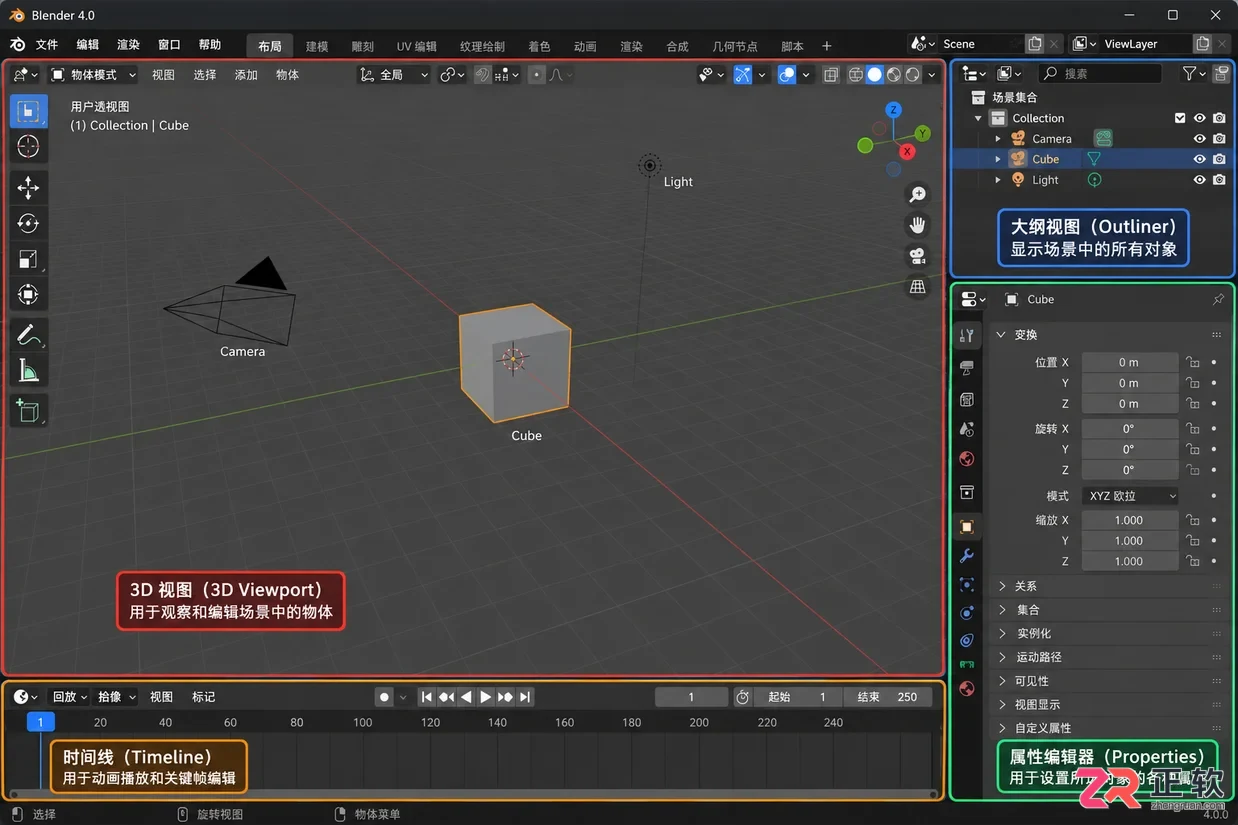Viewport: 1238px width, 825px height.
Task: Switch to the 建模 workspace tab
Action: pos(317,46)
